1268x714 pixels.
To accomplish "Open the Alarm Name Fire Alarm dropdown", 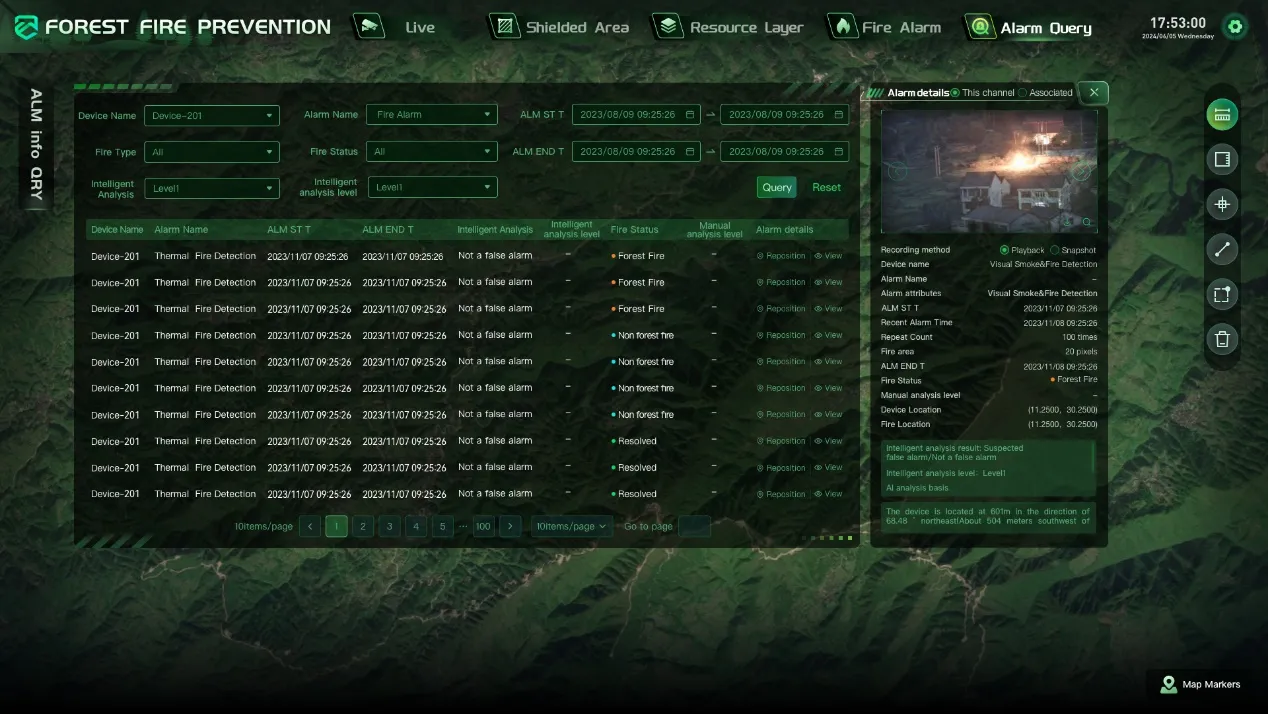I will 431,115.
